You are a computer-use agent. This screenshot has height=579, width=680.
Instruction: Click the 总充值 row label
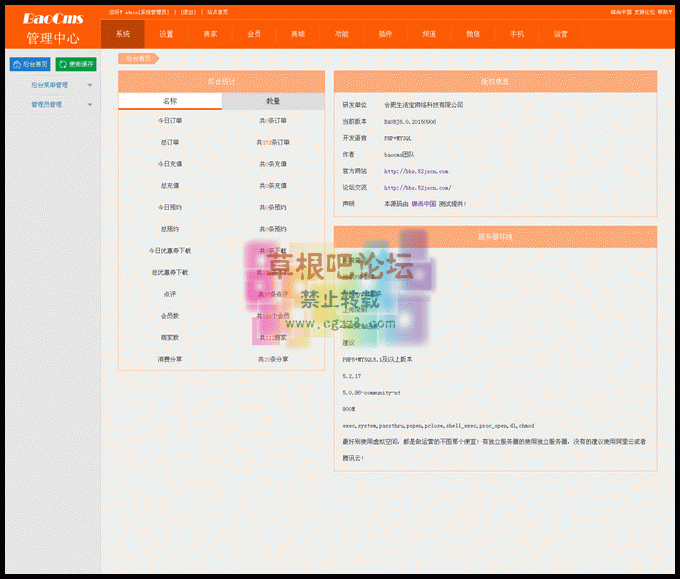tap(170, 186)
